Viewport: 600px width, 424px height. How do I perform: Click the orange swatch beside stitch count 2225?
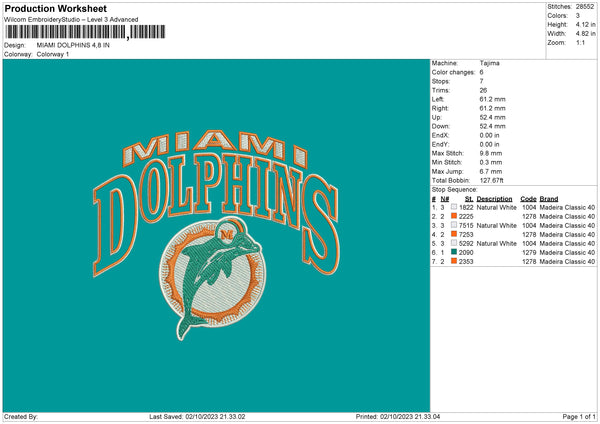(x=454, y=216)
